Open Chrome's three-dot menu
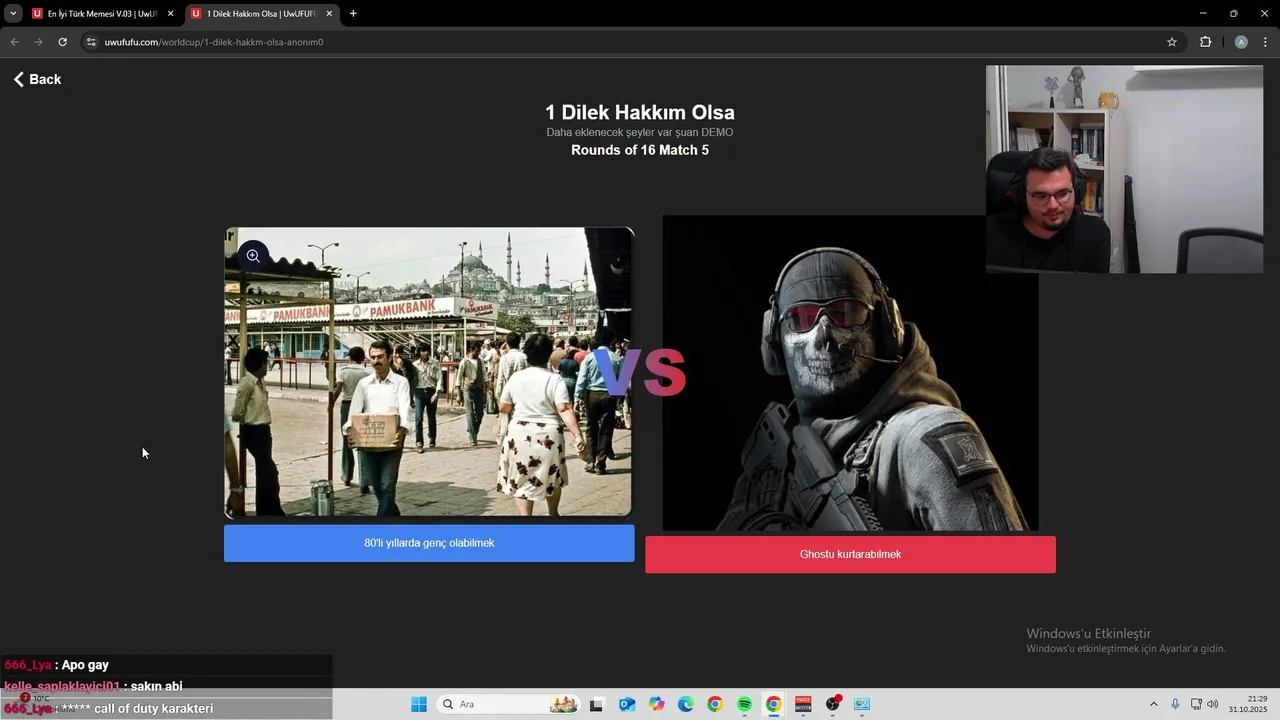Screen dimensions: 1280x720 (x=1266, y=42)
